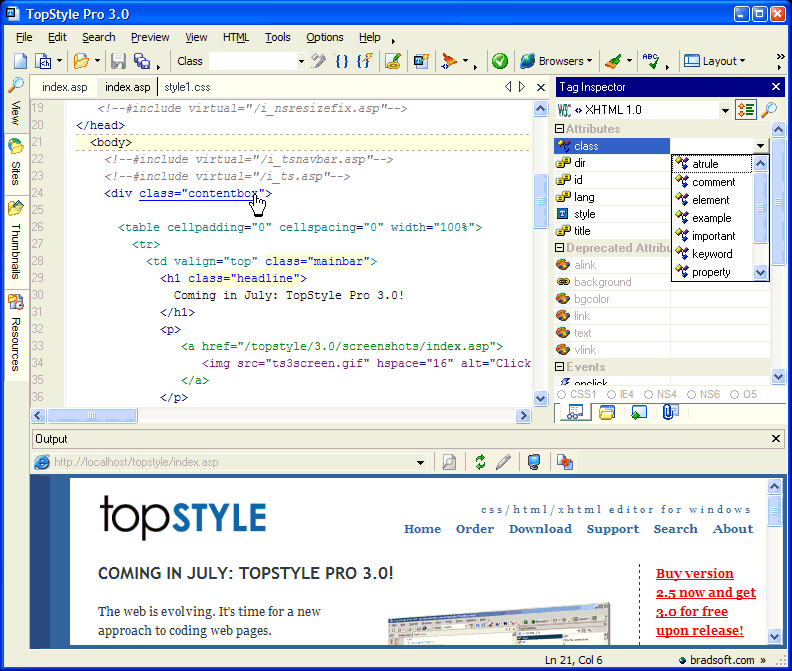Click the curly braces selector icon

[342, 61]
